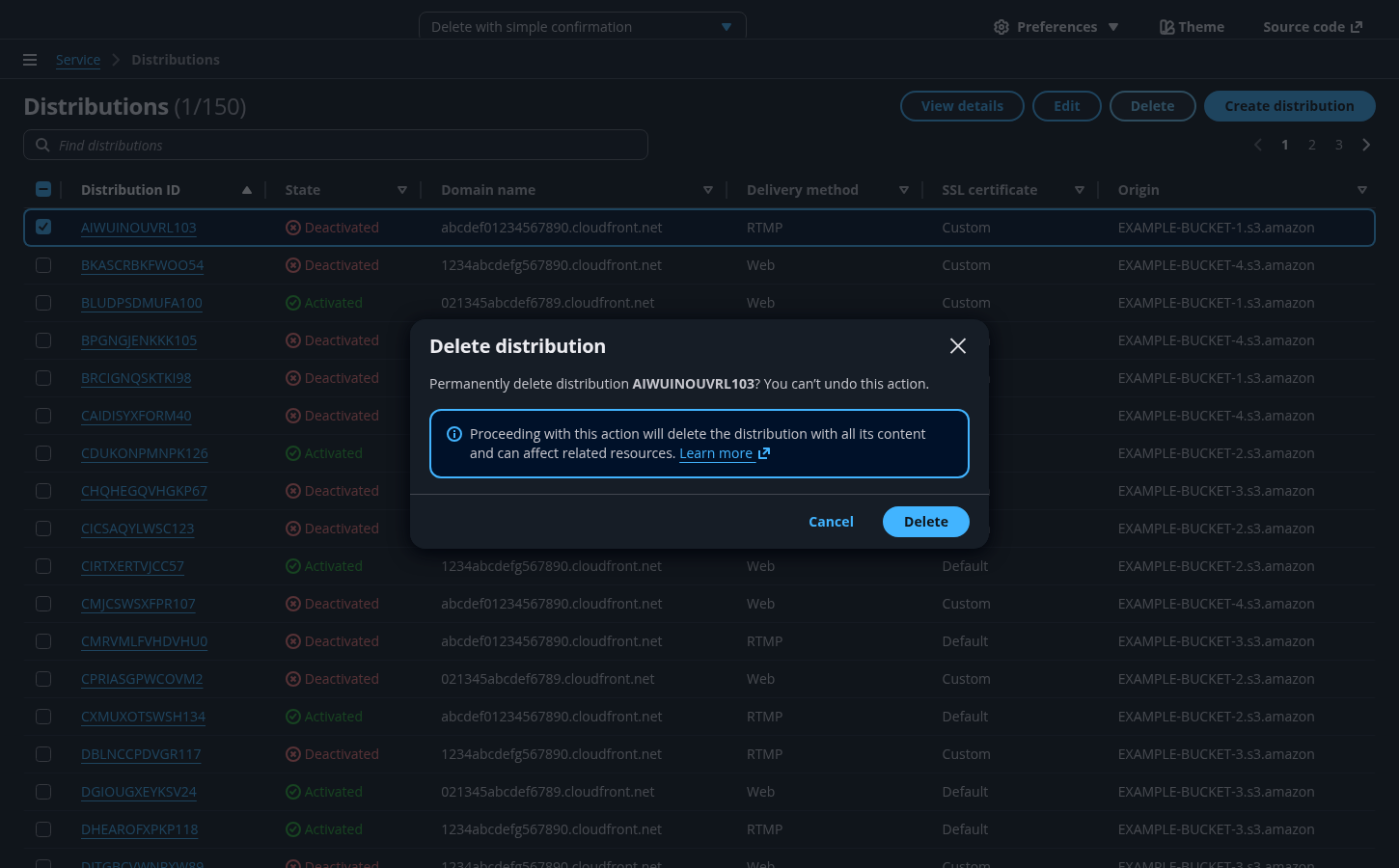This screenshot has height=868, width=1399.
Task: Click the Origin column sort arrow
Action: coord(1361,190)
